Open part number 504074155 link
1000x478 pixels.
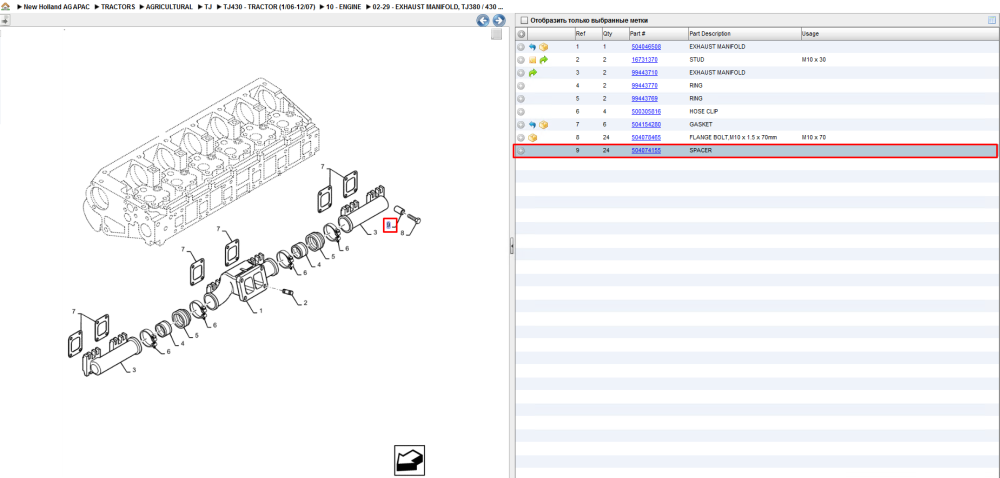pyautogui.click(x=645, y=151)
